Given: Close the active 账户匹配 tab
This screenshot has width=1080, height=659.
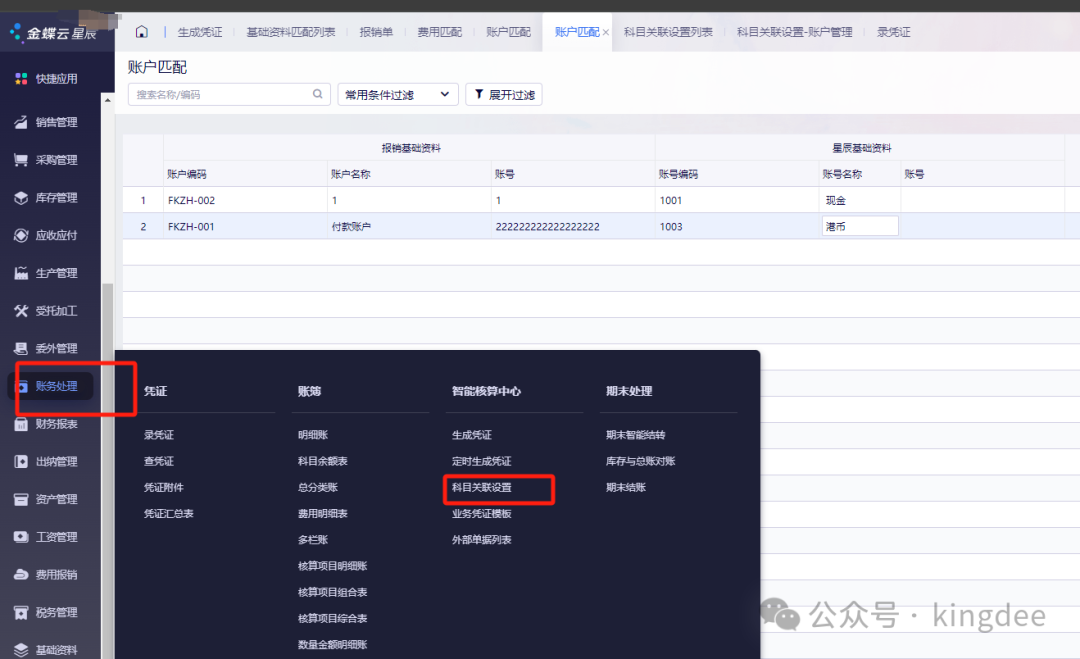Looking at the screenshot, I should [x=606, y=33].
